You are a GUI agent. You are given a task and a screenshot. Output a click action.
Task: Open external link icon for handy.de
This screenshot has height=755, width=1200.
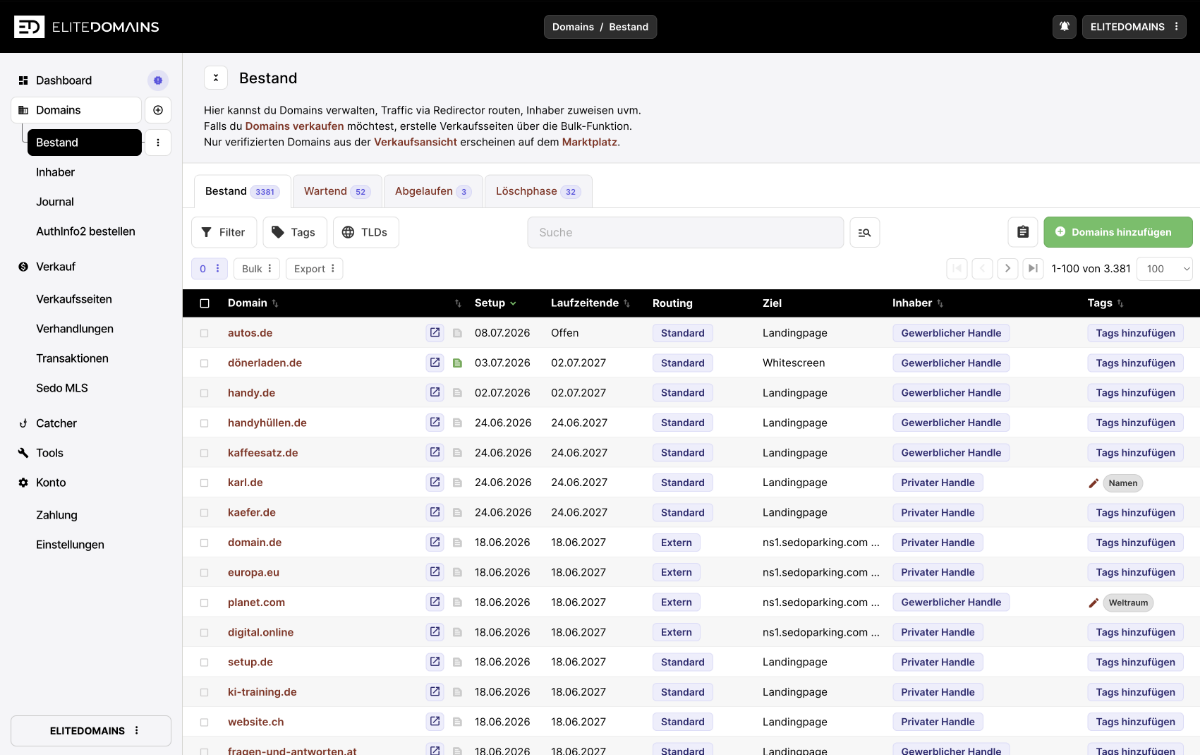pyautogui.click(x=435, y=393)
